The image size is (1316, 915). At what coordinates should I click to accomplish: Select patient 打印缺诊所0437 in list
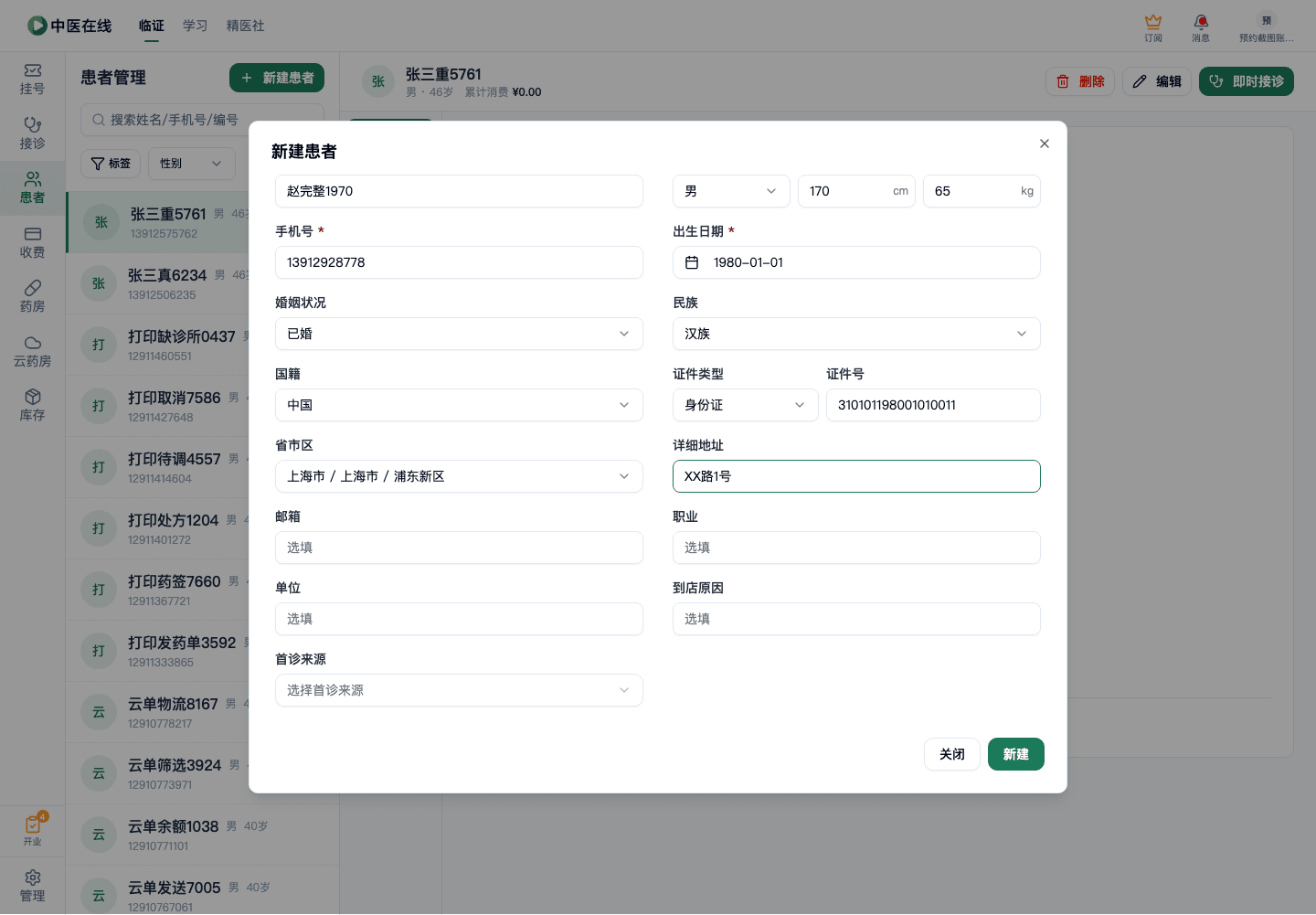click(157, 345)
